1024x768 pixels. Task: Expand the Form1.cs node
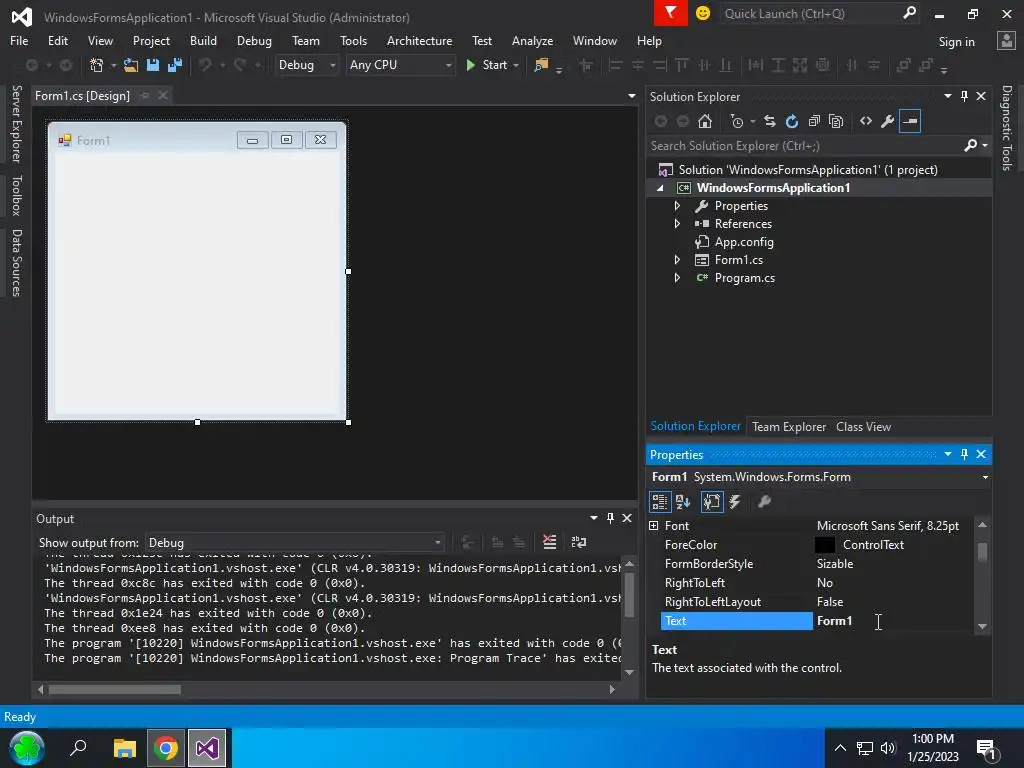click(x=677, y=260)
